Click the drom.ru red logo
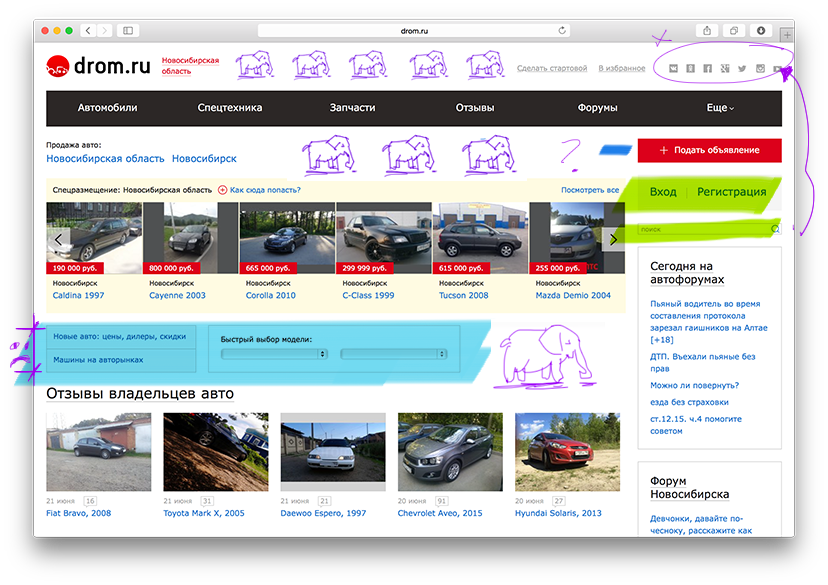The height and width of the screenshot is (585, 828). 58,66
